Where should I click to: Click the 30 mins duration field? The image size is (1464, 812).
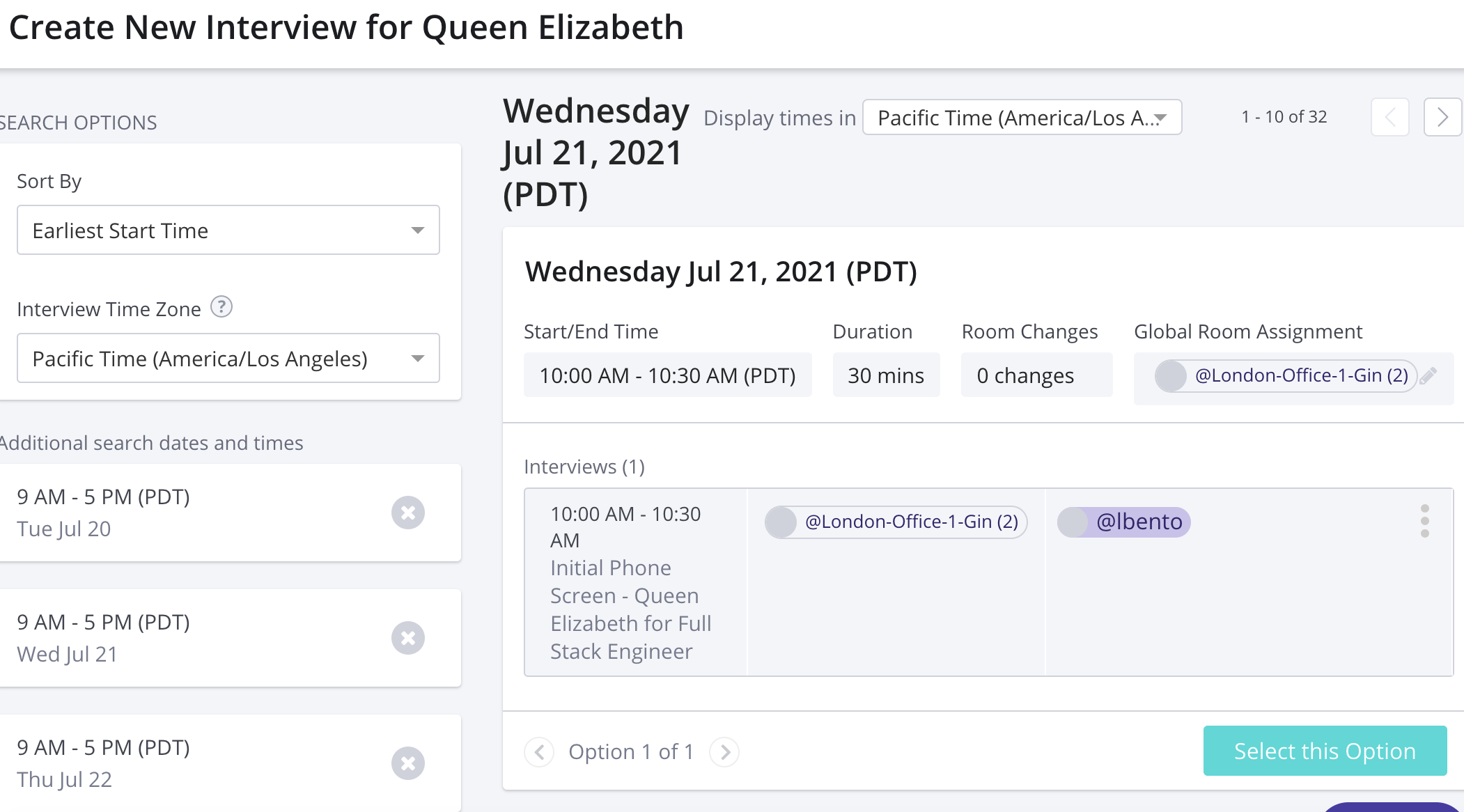coord(886,375)
